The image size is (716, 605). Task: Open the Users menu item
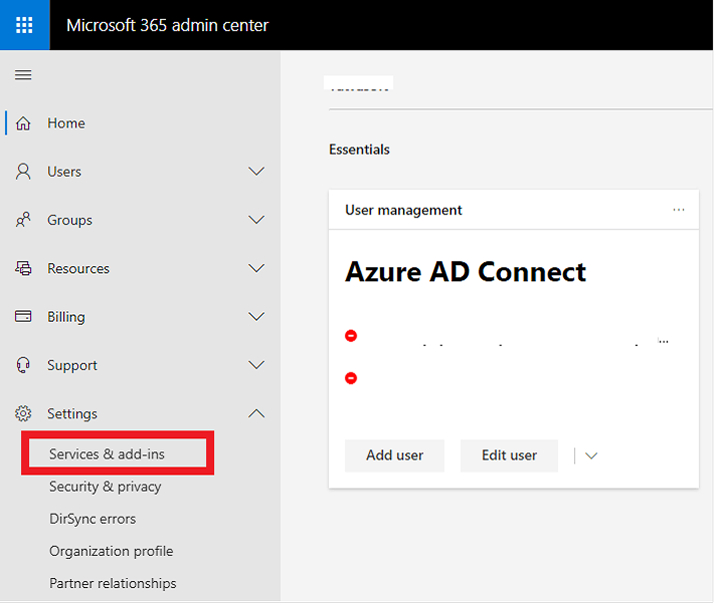64,172
